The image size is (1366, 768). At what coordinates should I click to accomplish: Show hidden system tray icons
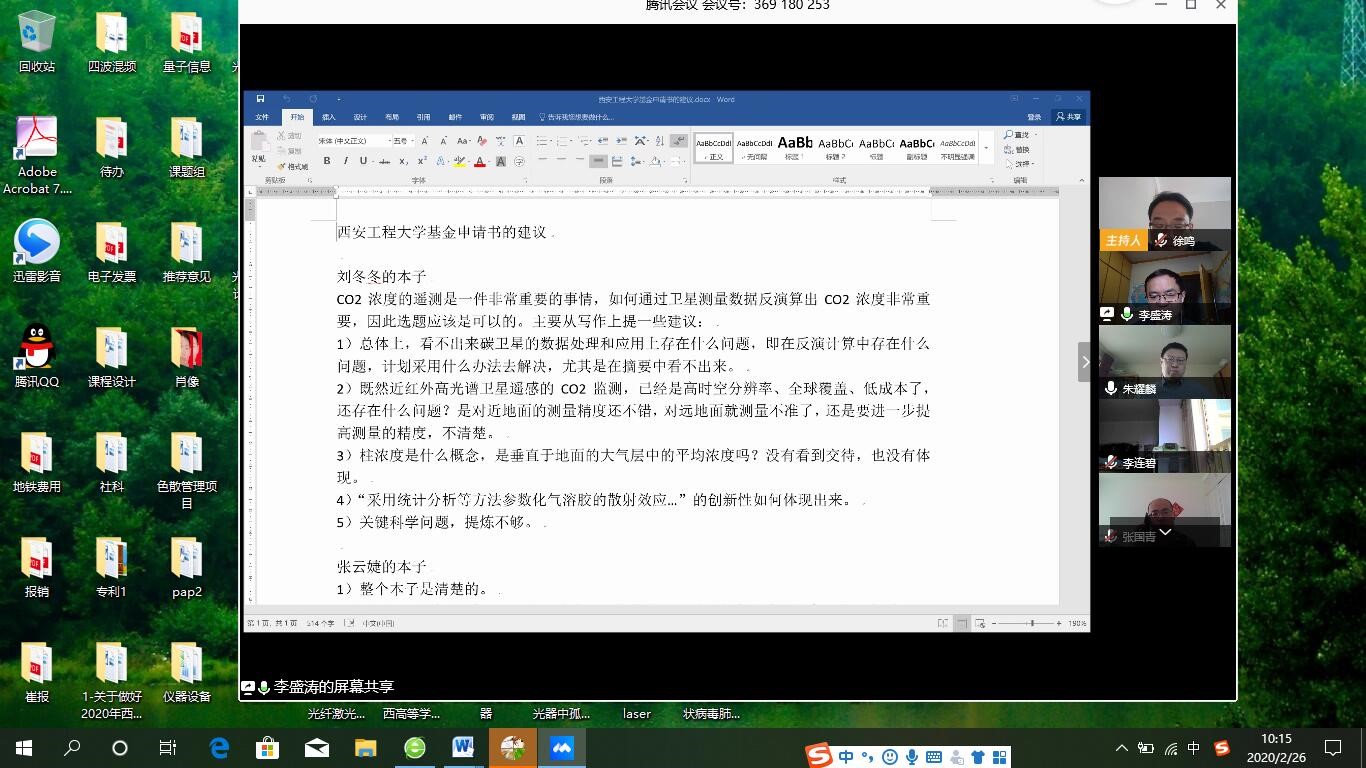pos(1121,748)
